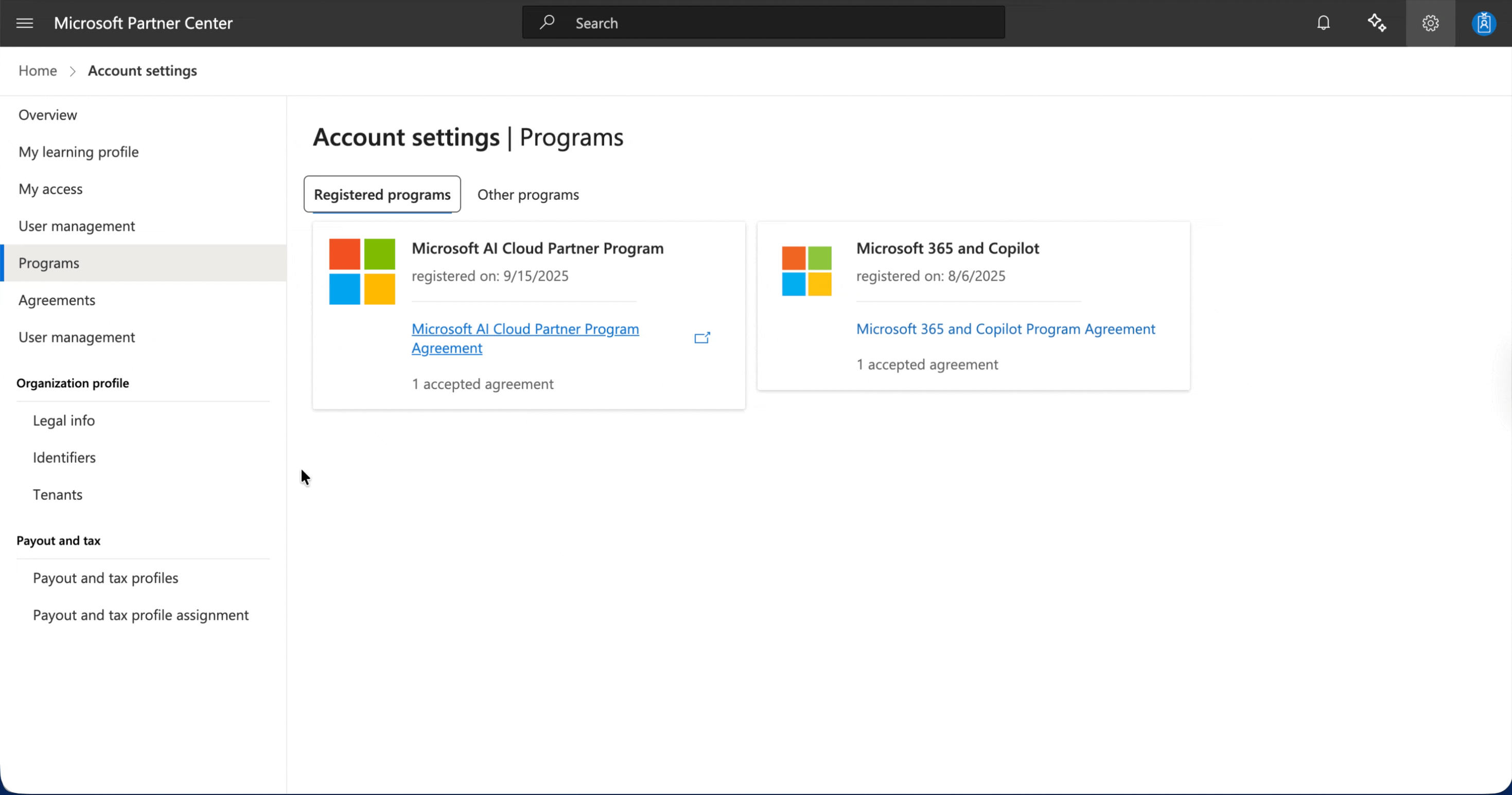Switch to the Other programs tab

[528, 194]
